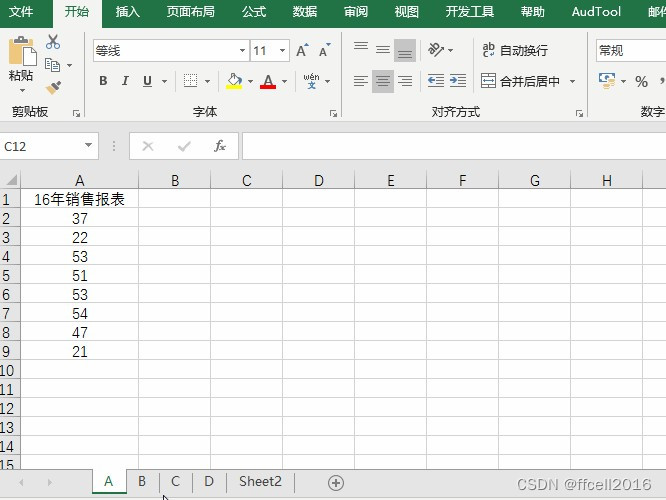Open font color palette arrow
This screenshot has height=500, width=666.
285,81
